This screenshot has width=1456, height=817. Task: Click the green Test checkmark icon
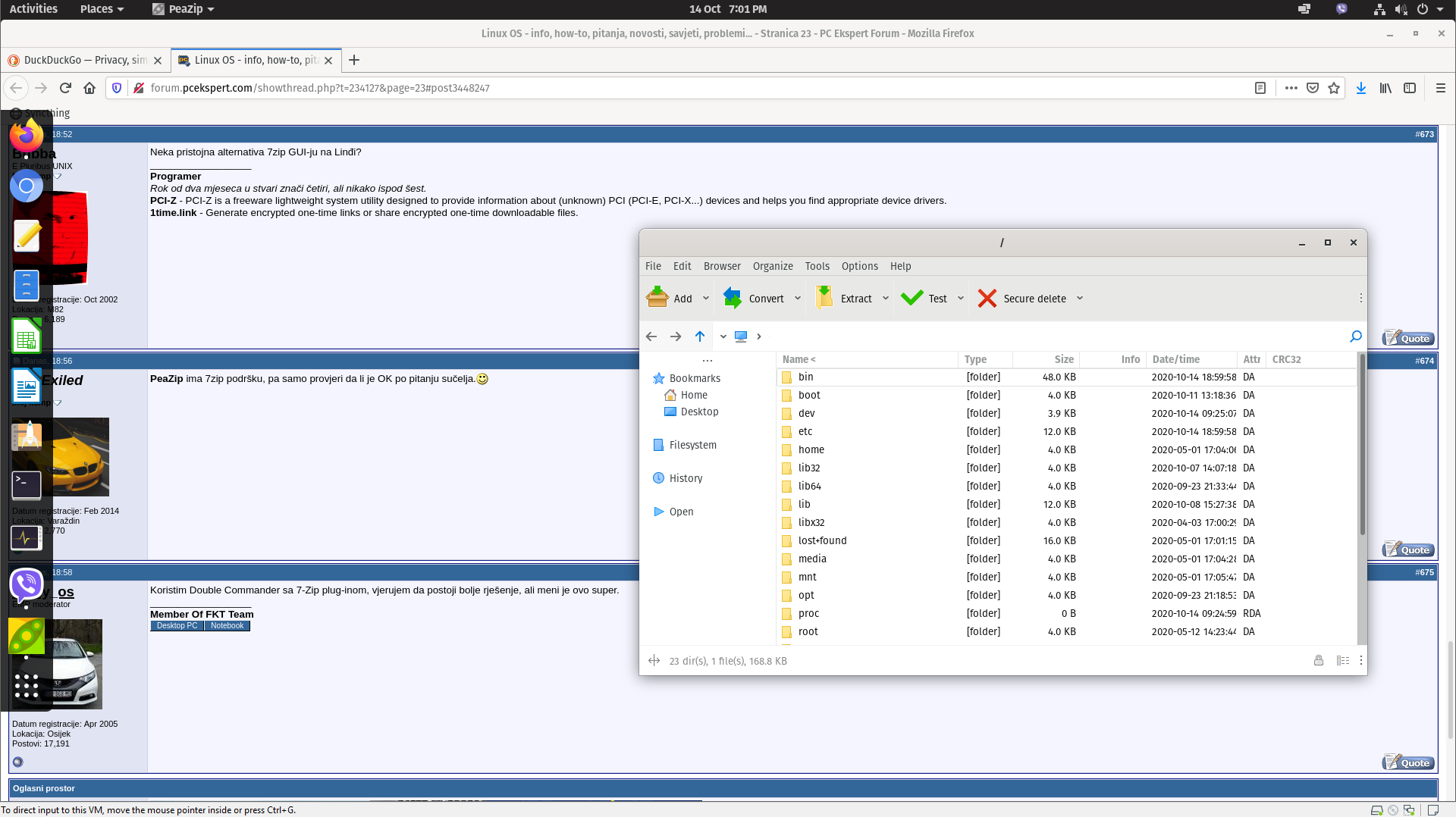912,298
